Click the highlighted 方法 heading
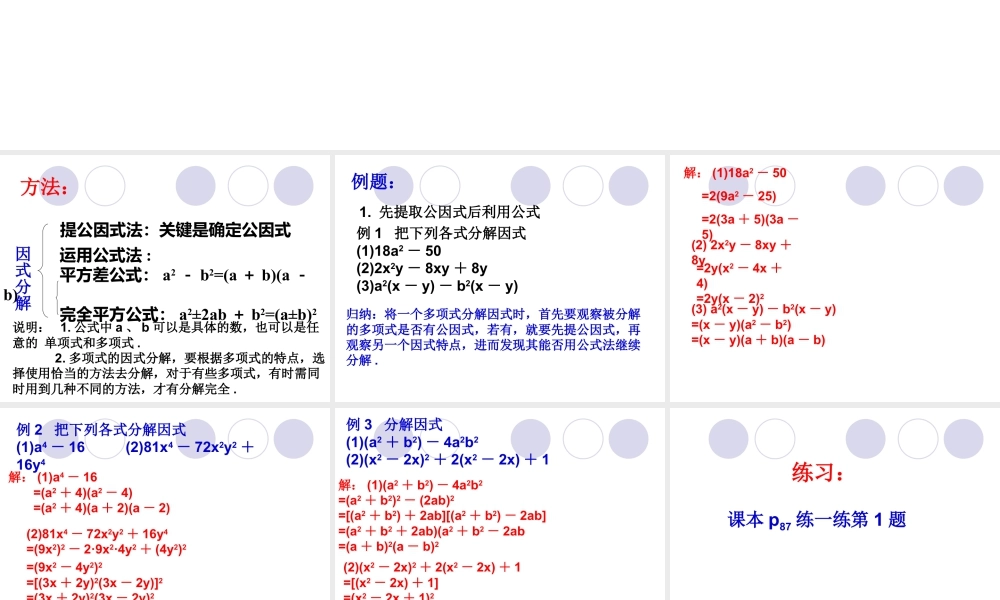Viewport: 1000px width, 600px height. pyautogui.click(x=42, y=185)
